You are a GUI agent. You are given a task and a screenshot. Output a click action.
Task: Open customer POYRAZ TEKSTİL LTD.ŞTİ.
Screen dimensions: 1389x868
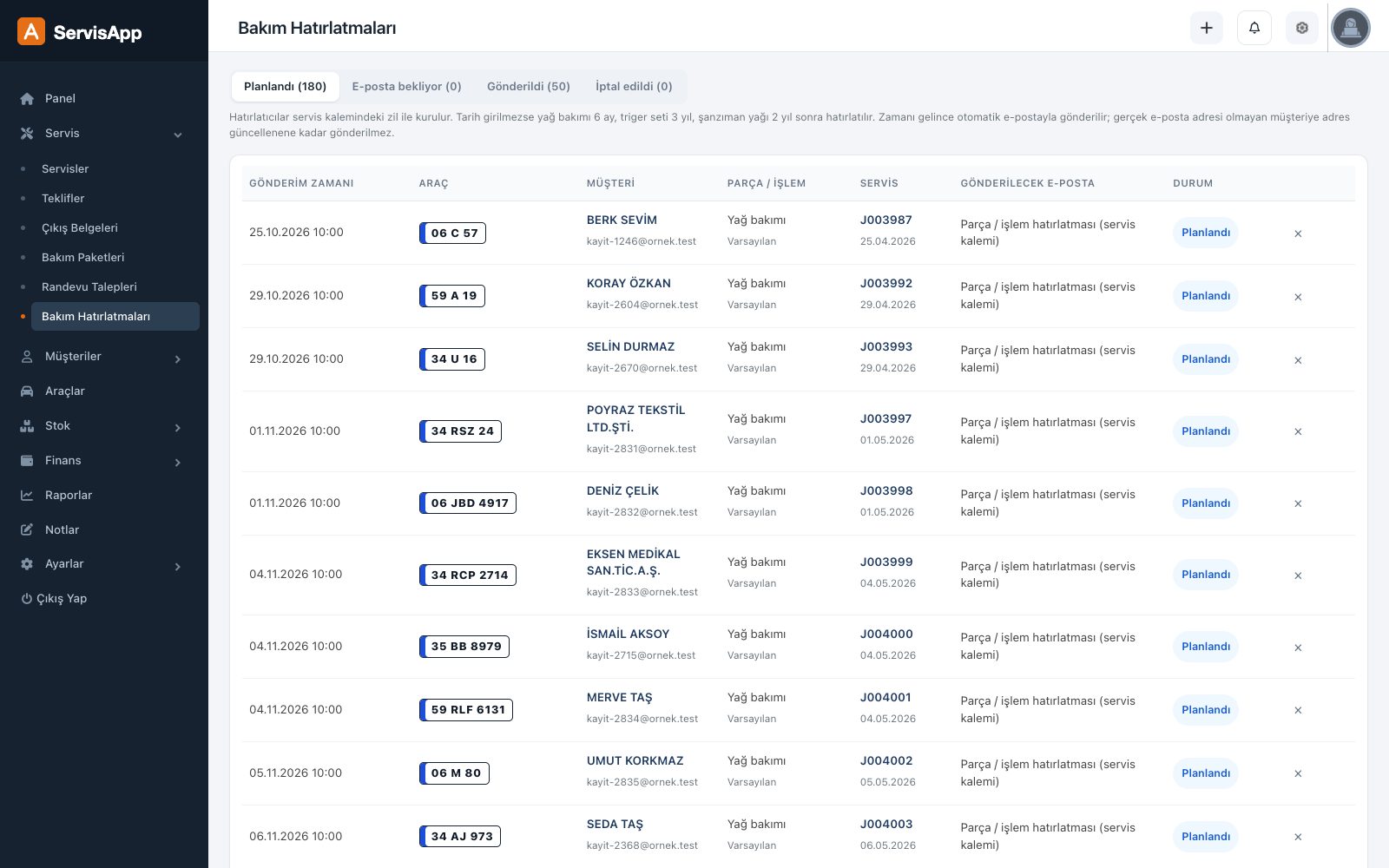[x=635, y=418]
